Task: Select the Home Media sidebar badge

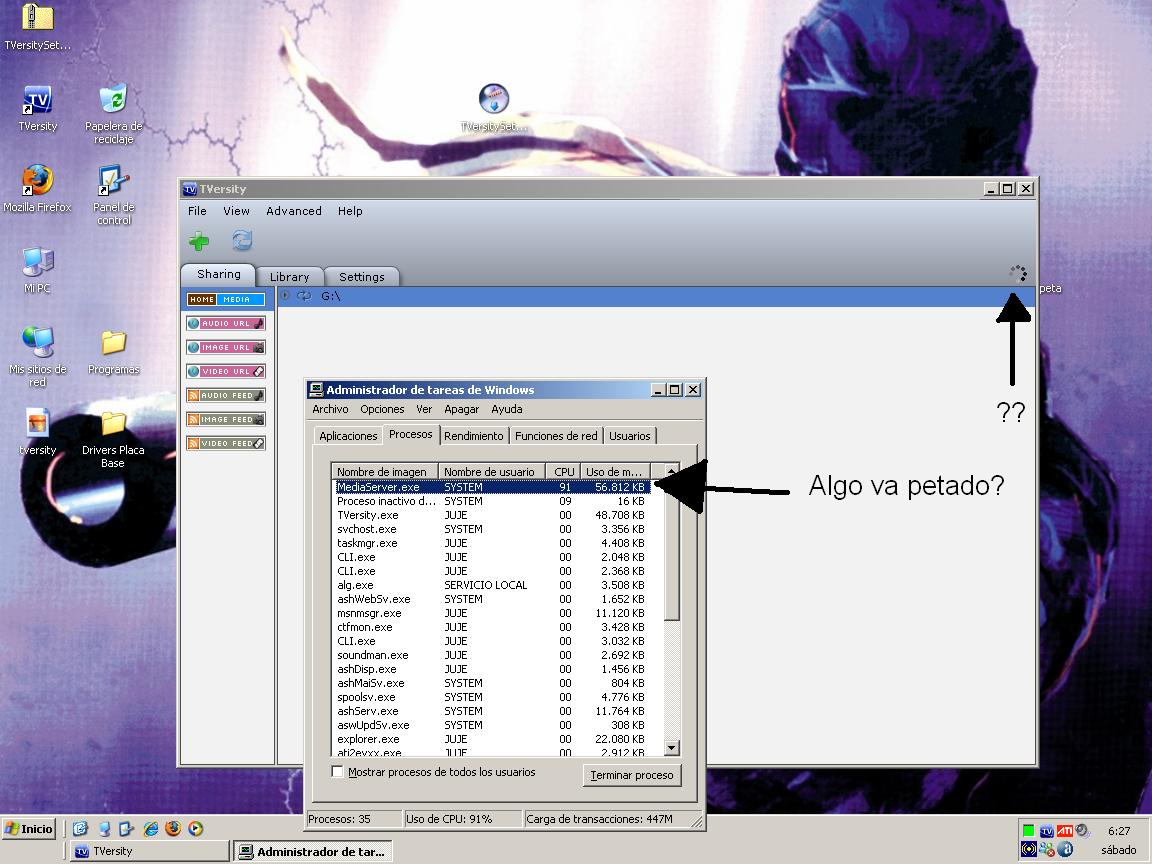Action: click(225, 299)
